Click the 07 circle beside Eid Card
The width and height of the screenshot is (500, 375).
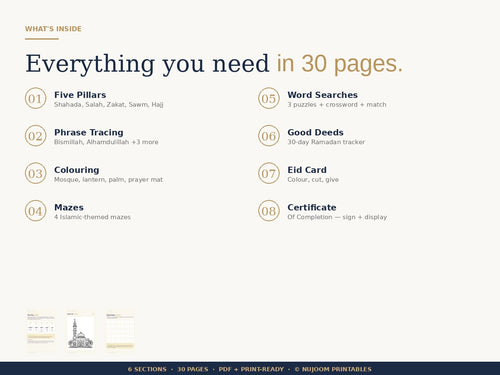(x=269, y=173)
